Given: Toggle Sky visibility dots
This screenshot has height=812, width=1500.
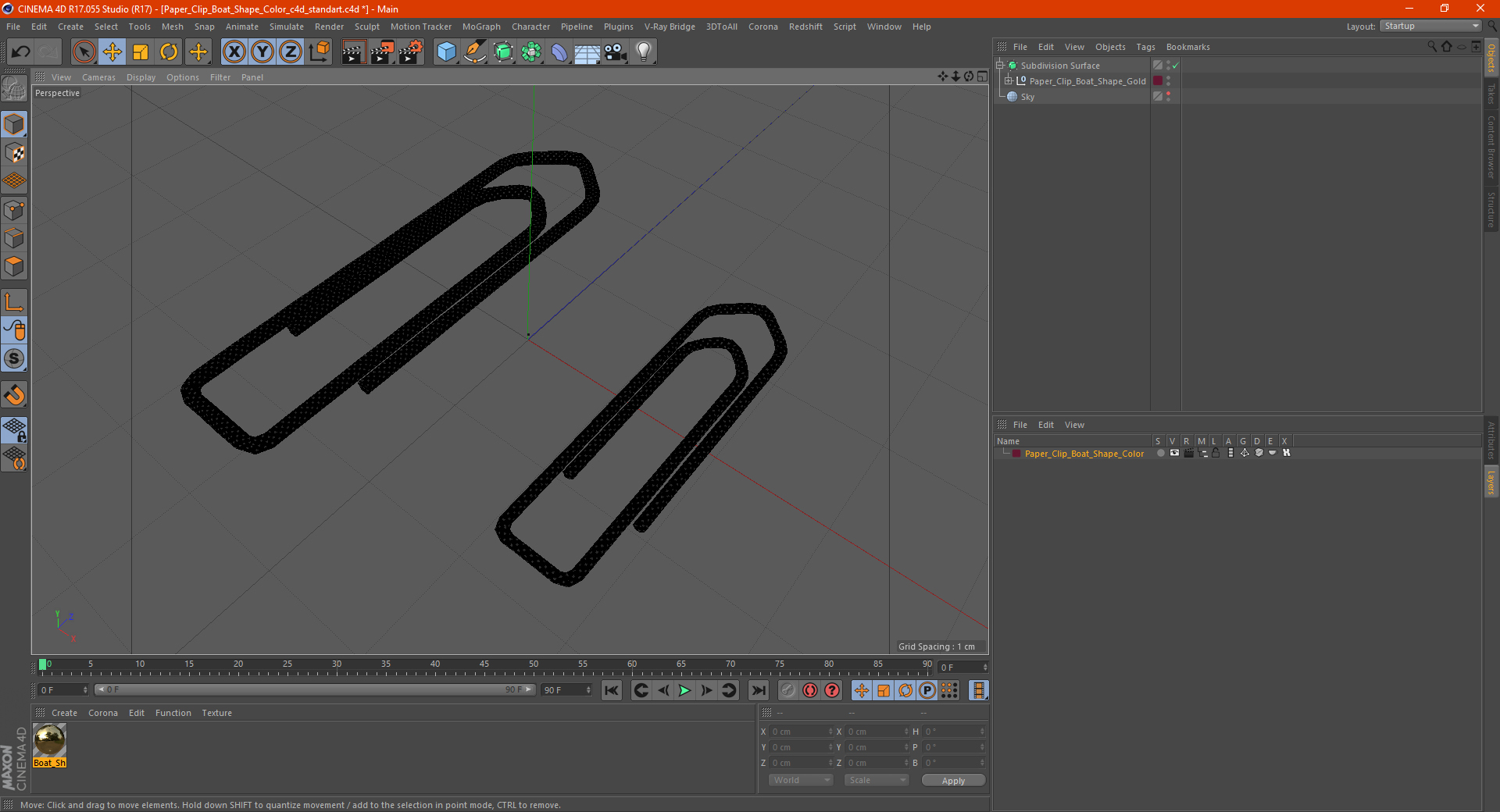Looking at the screenshot, I should pos(1169,96).
